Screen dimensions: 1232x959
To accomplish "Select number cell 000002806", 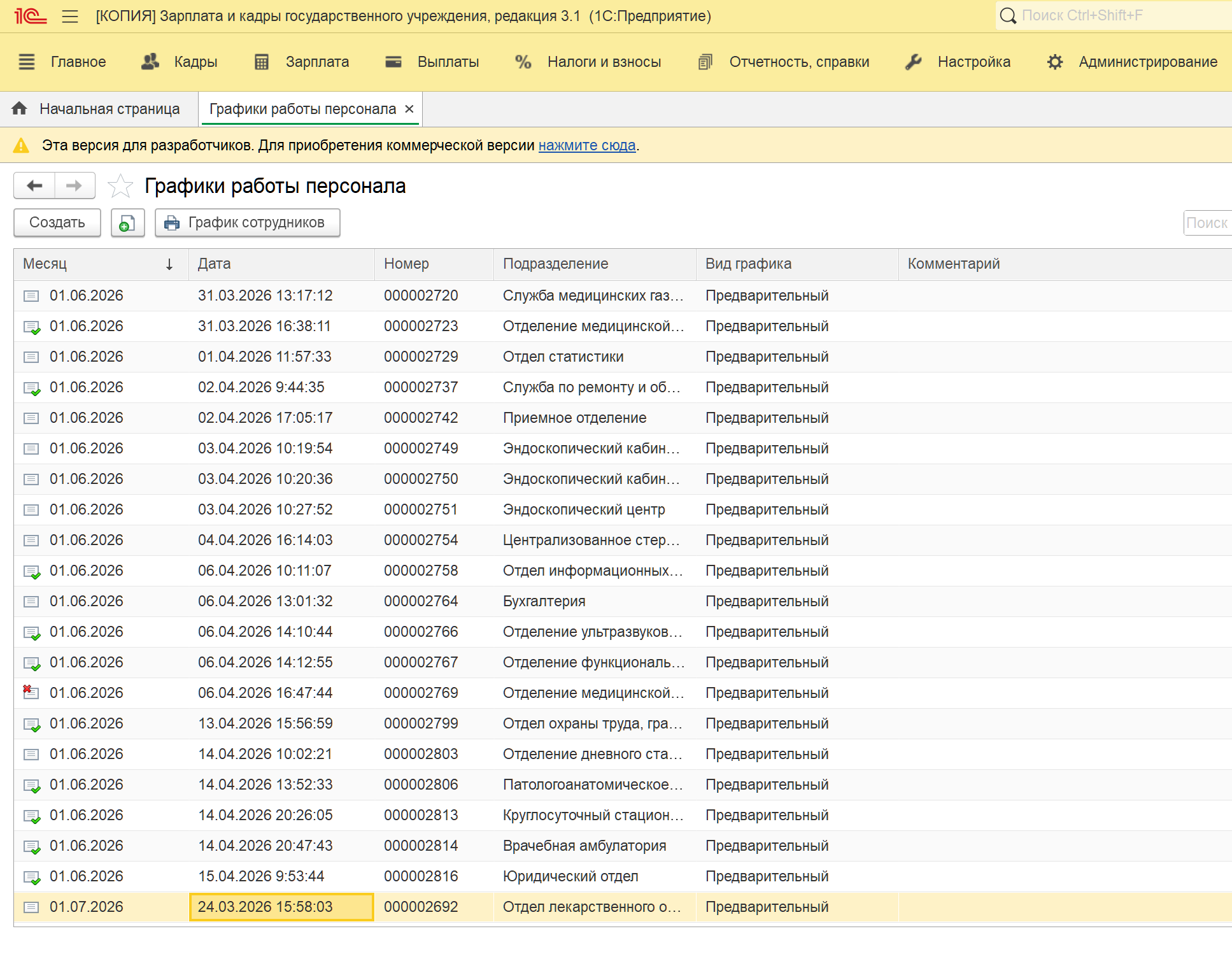I will tap(434, 785).
